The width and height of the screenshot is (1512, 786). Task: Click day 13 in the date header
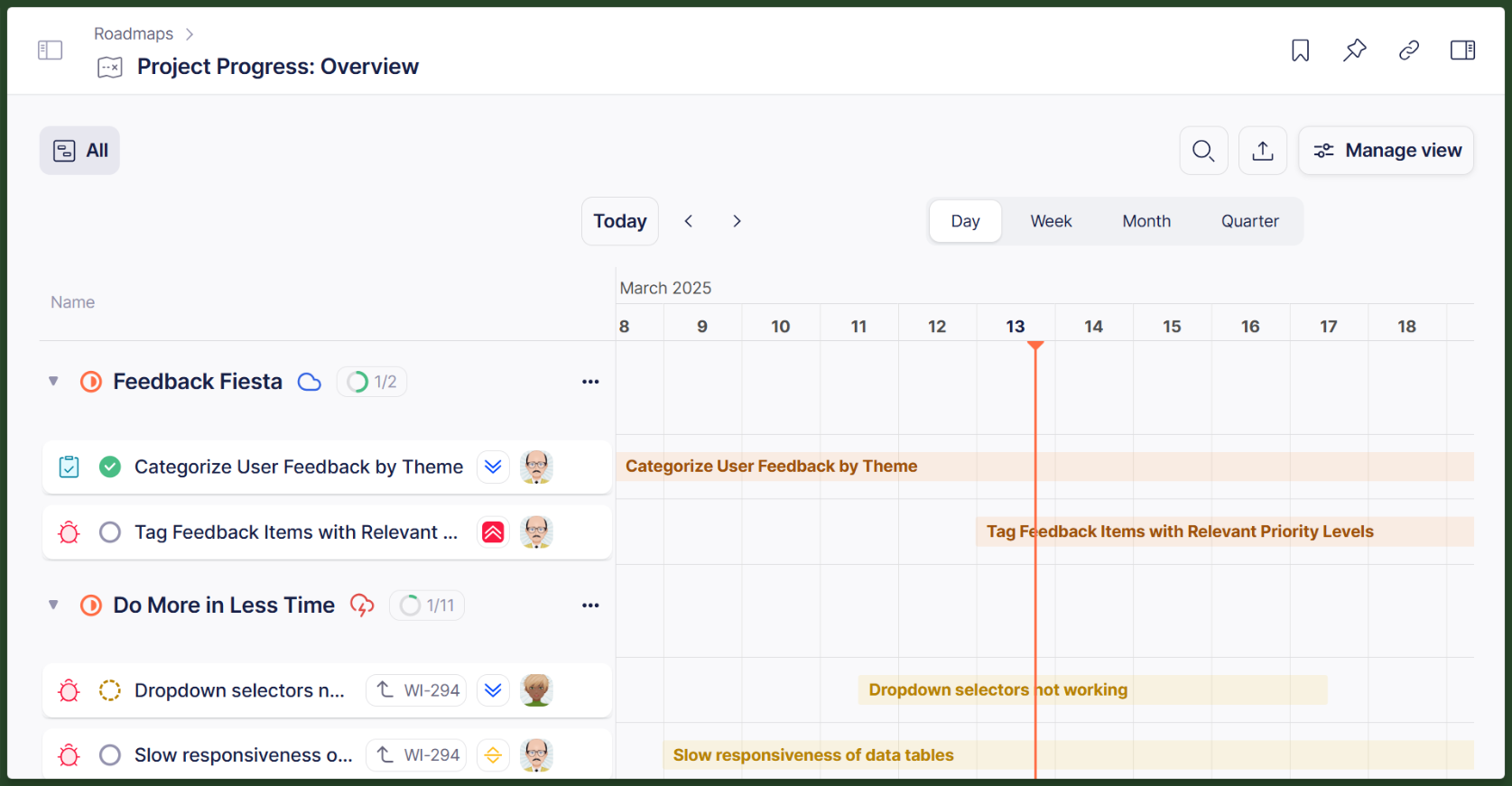coord(1016,327)
